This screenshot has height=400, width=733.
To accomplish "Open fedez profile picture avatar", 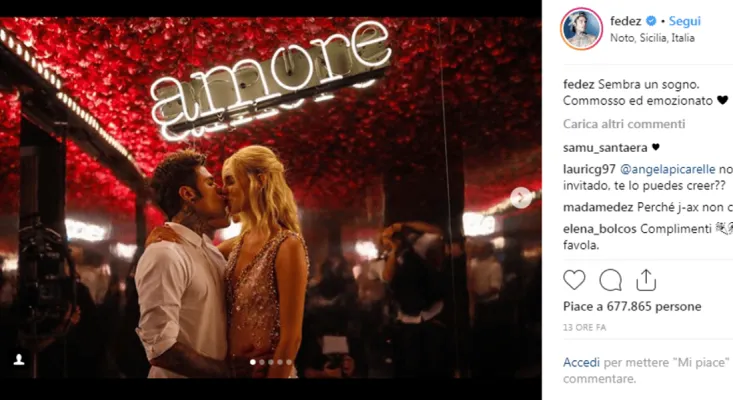I will 582,29.
